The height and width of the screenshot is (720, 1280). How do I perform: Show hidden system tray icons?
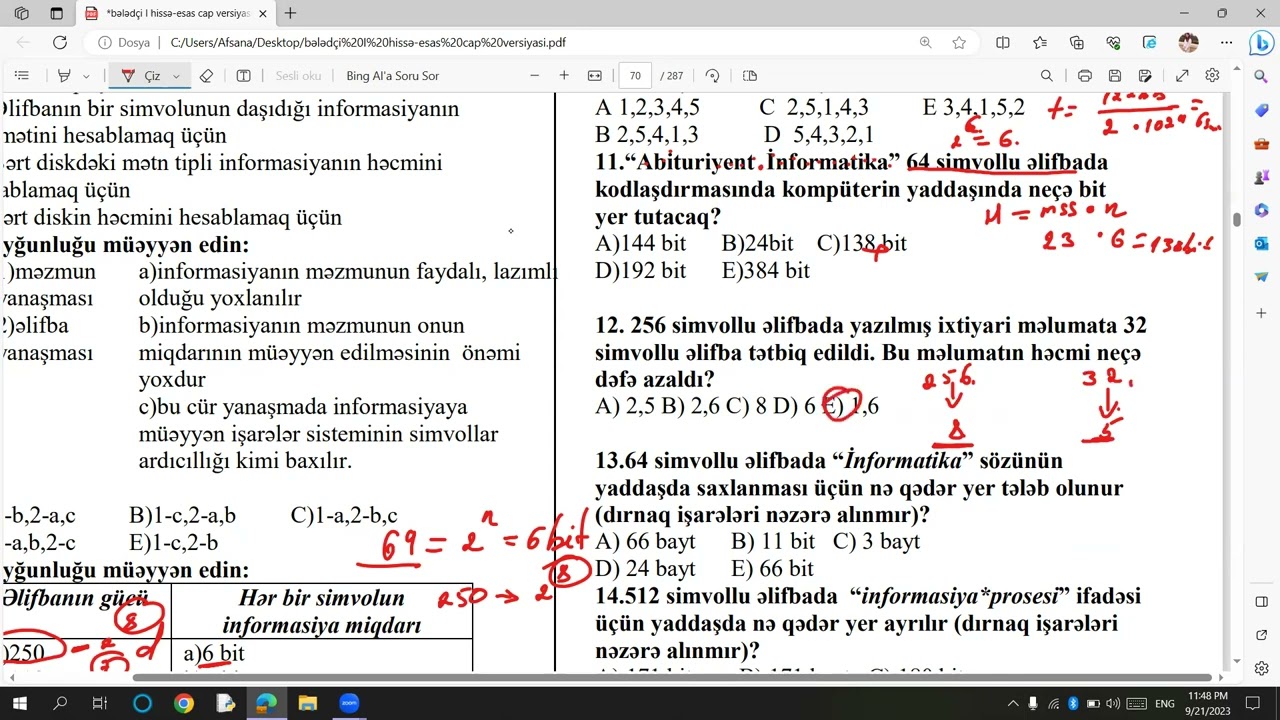click(1013, 703)
